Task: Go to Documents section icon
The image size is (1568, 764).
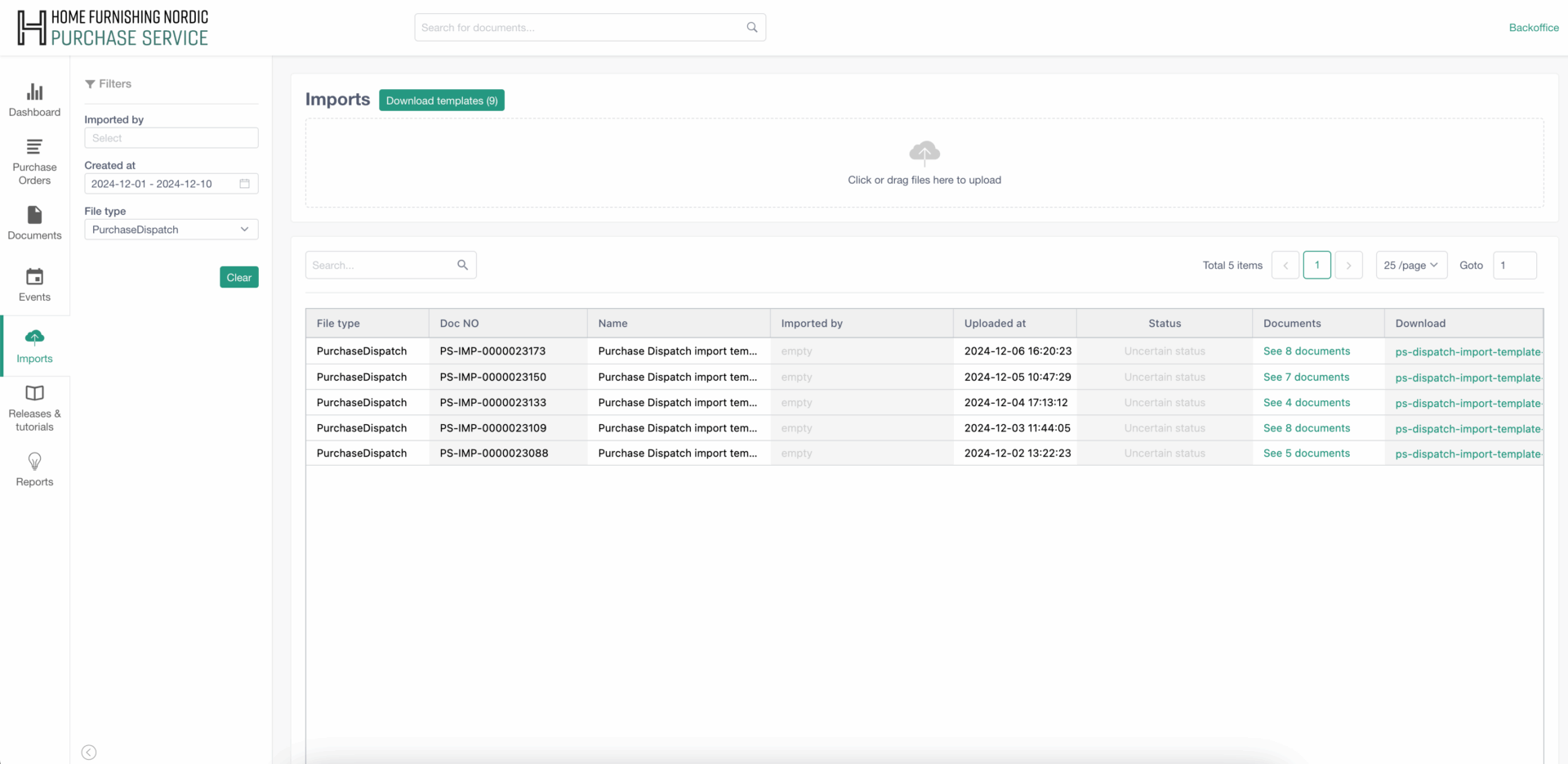Action: click(x=34, y=215)
